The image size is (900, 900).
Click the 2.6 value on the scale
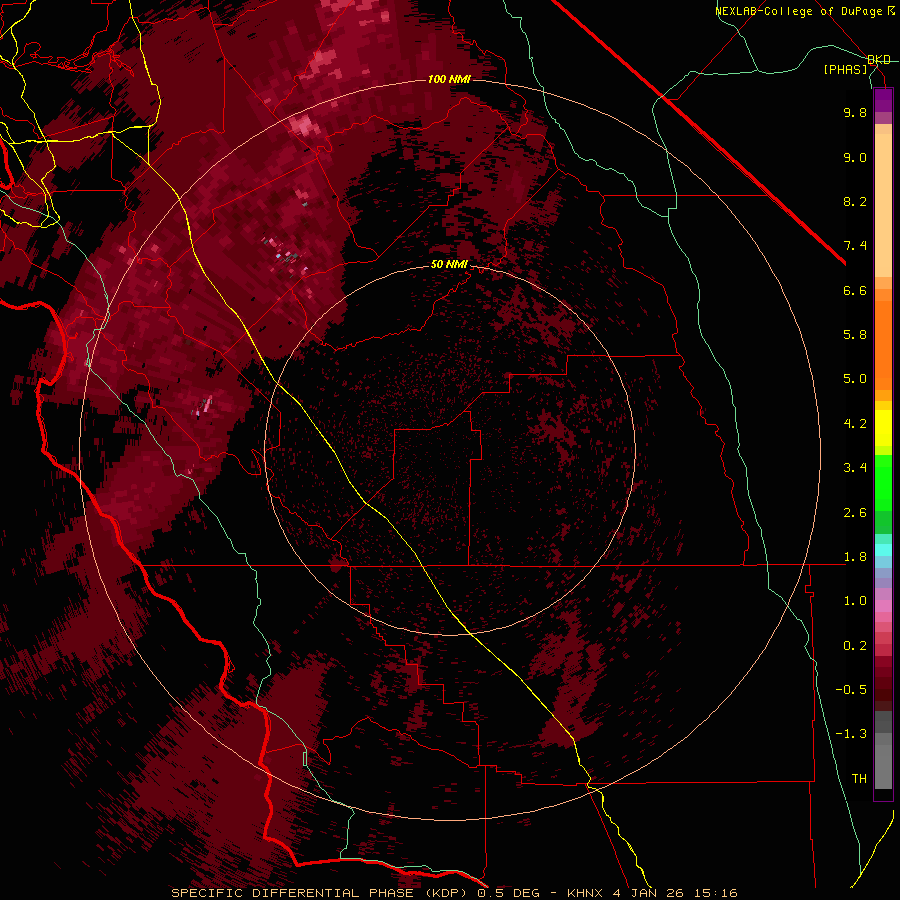855,513
